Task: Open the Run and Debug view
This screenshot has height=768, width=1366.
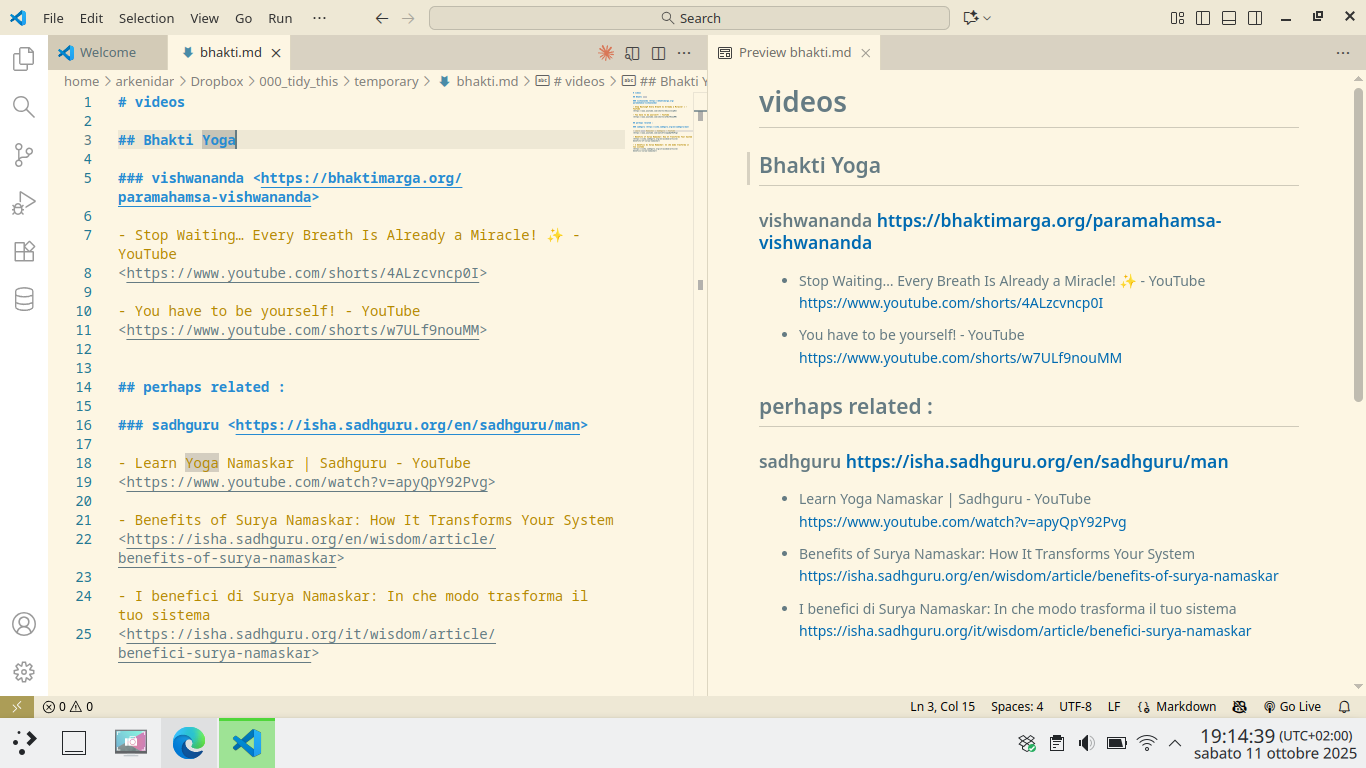Action: [24, 204]
